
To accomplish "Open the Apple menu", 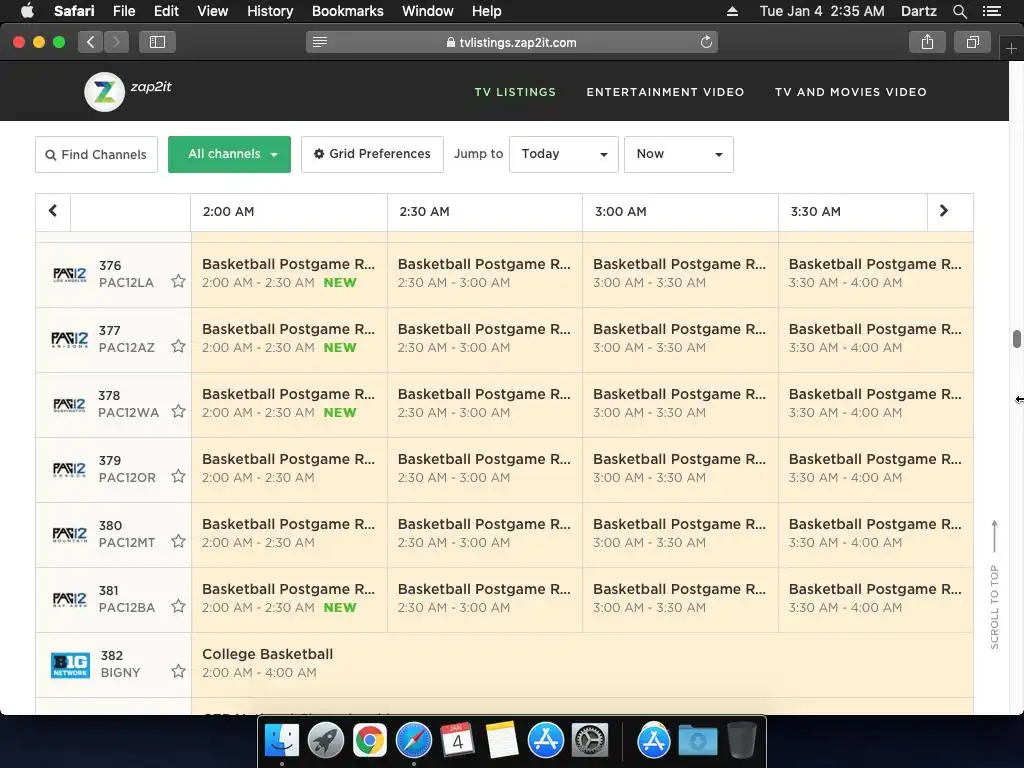I will coord(27,11).
